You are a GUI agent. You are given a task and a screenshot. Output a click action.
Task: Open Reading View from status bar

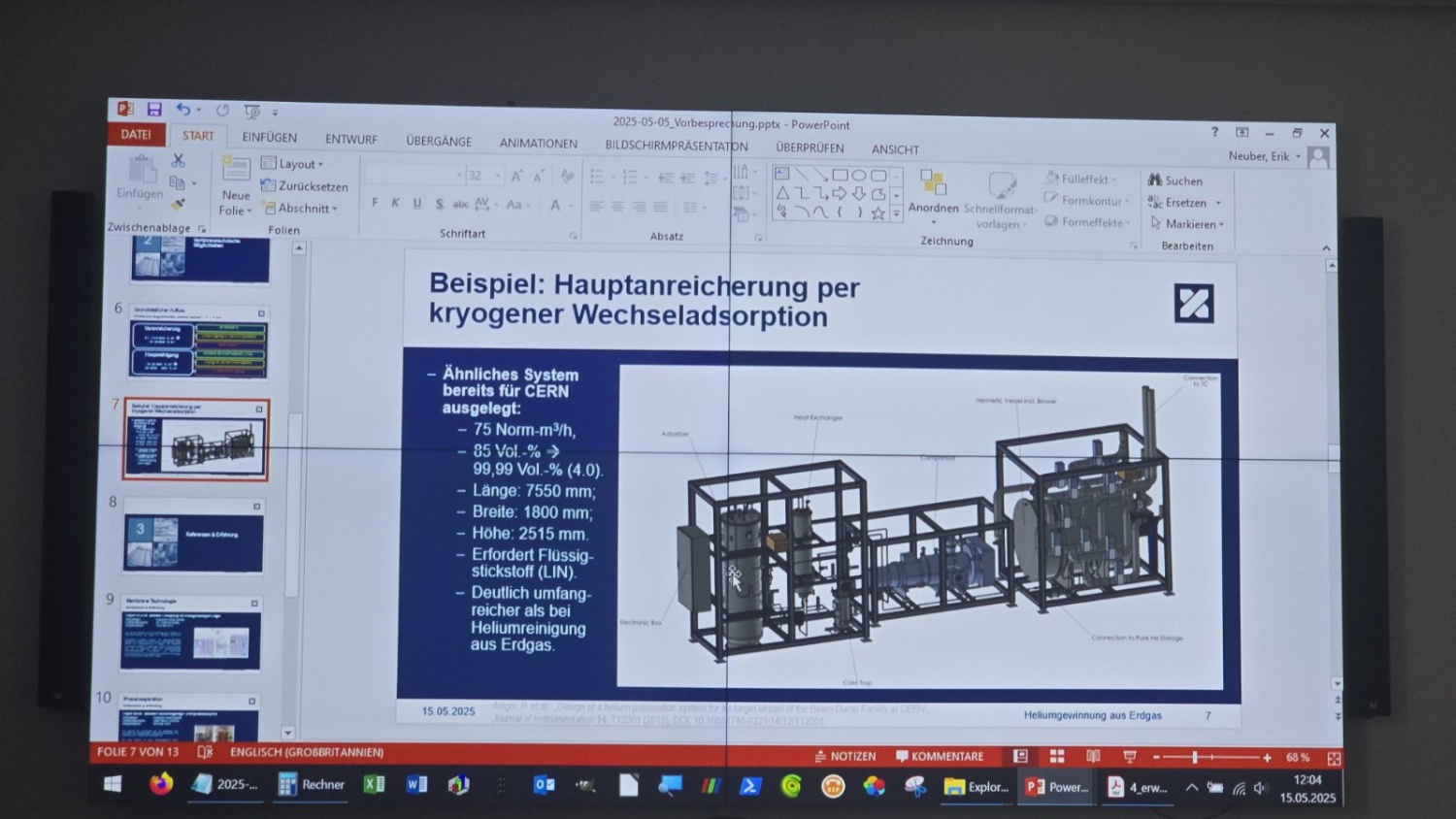(1093, 757)
